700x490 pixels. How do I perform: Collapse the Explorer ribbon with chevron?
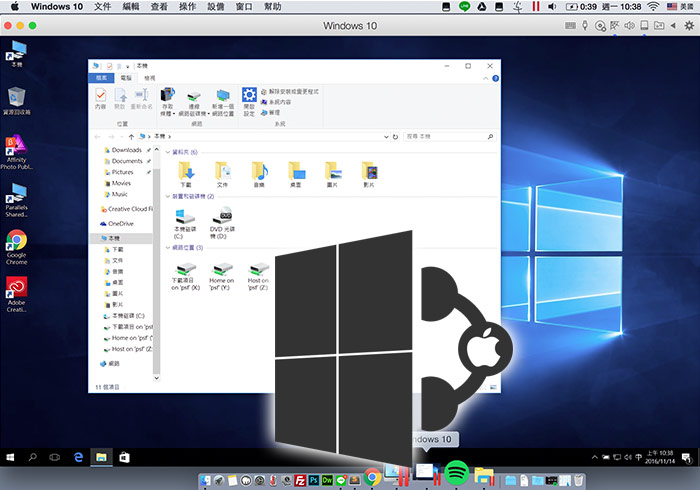coord(486,79)
